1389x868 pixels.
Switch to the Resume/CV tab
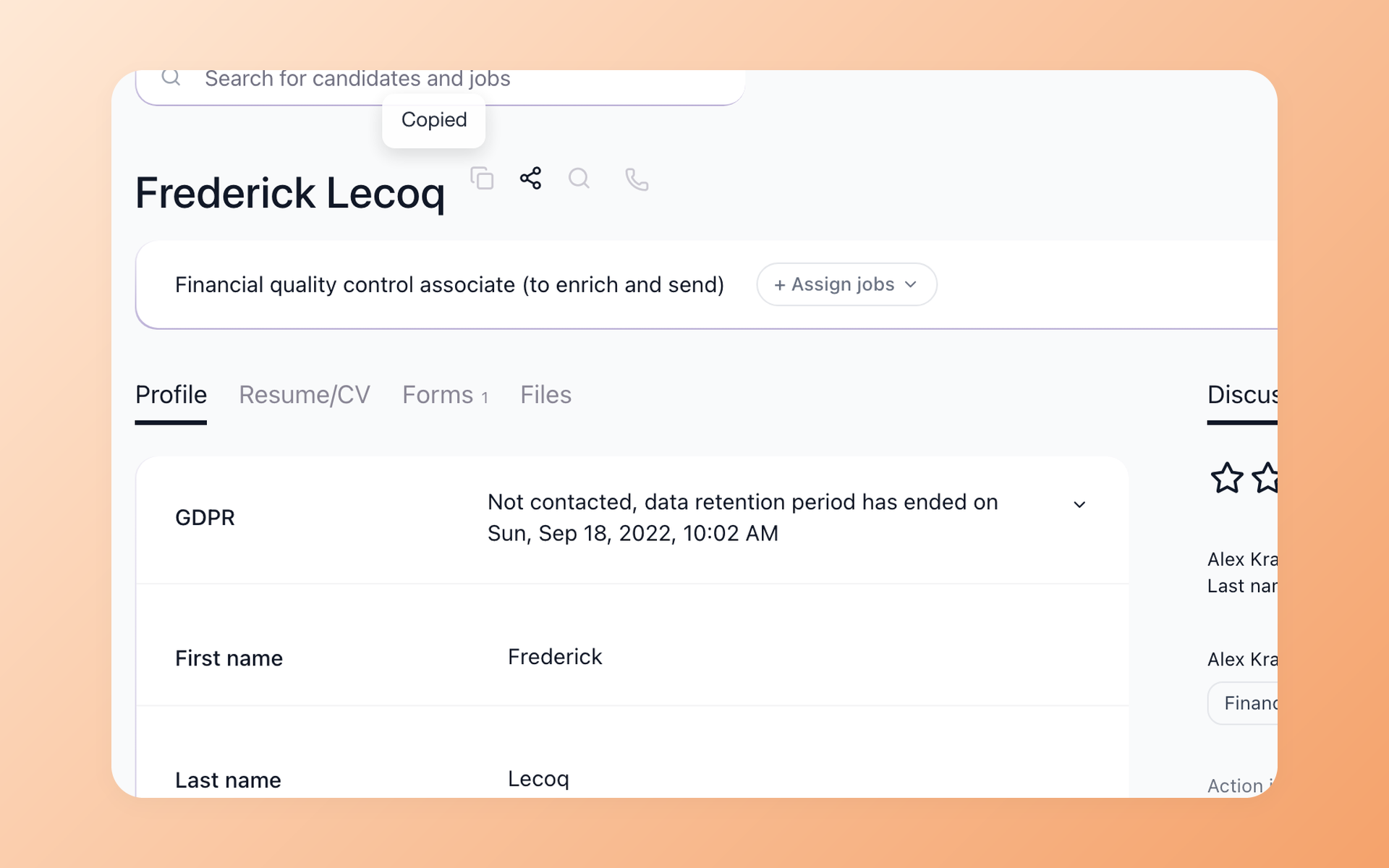tap(305, 395)
